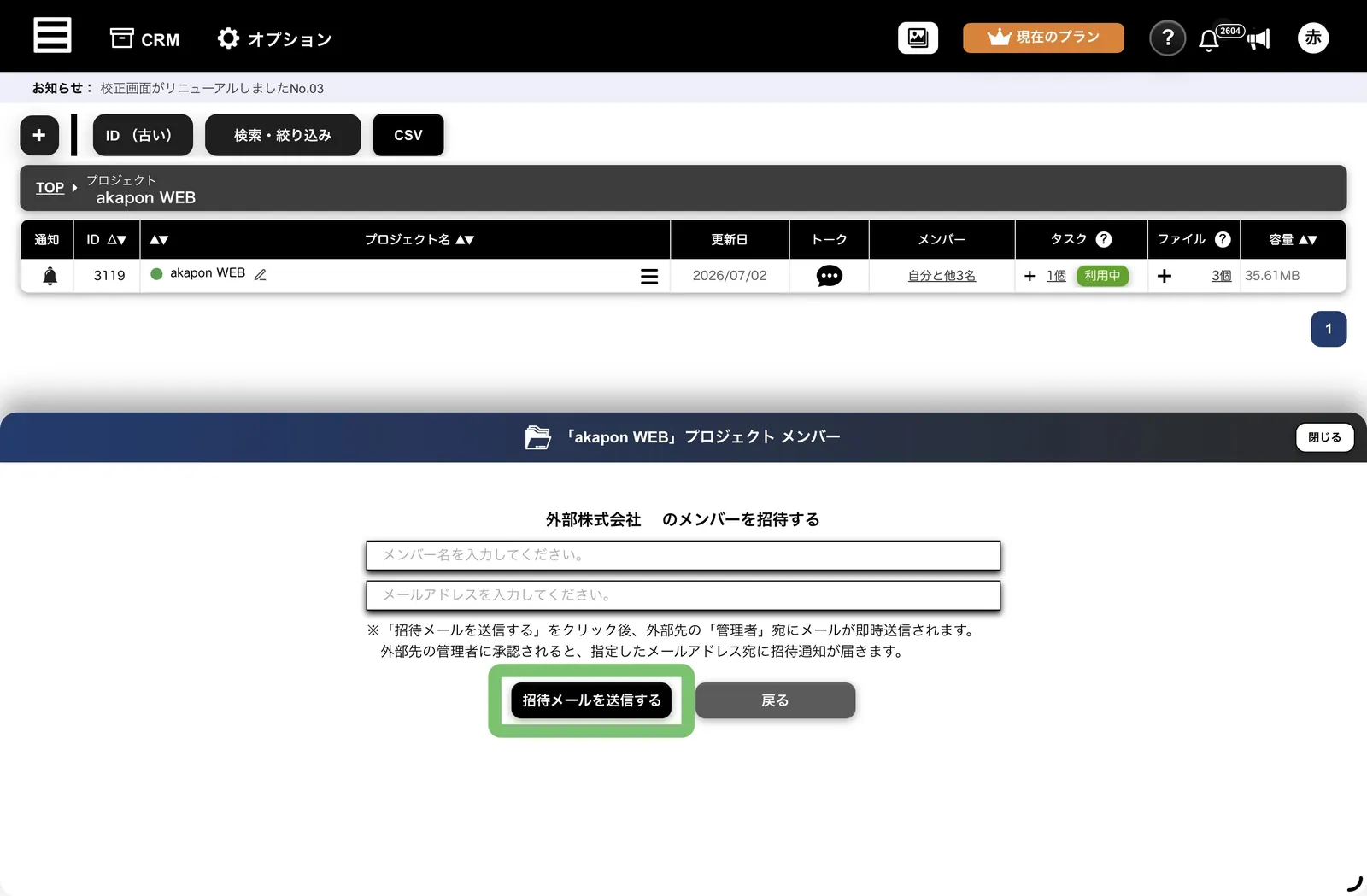Open ファイル column help icon
Image resolution: width=1367 pixels, height=896 pixels.
[x=1223, y=239]
